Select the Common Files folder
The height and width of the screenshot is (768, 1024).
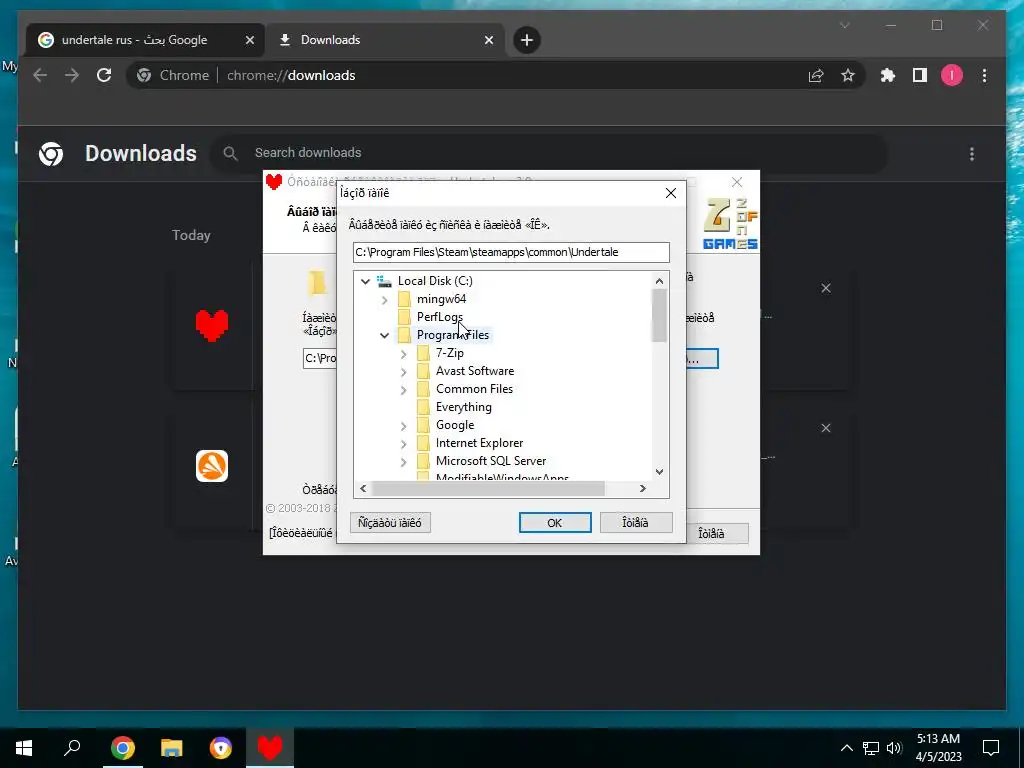click(x=474, y=389)
